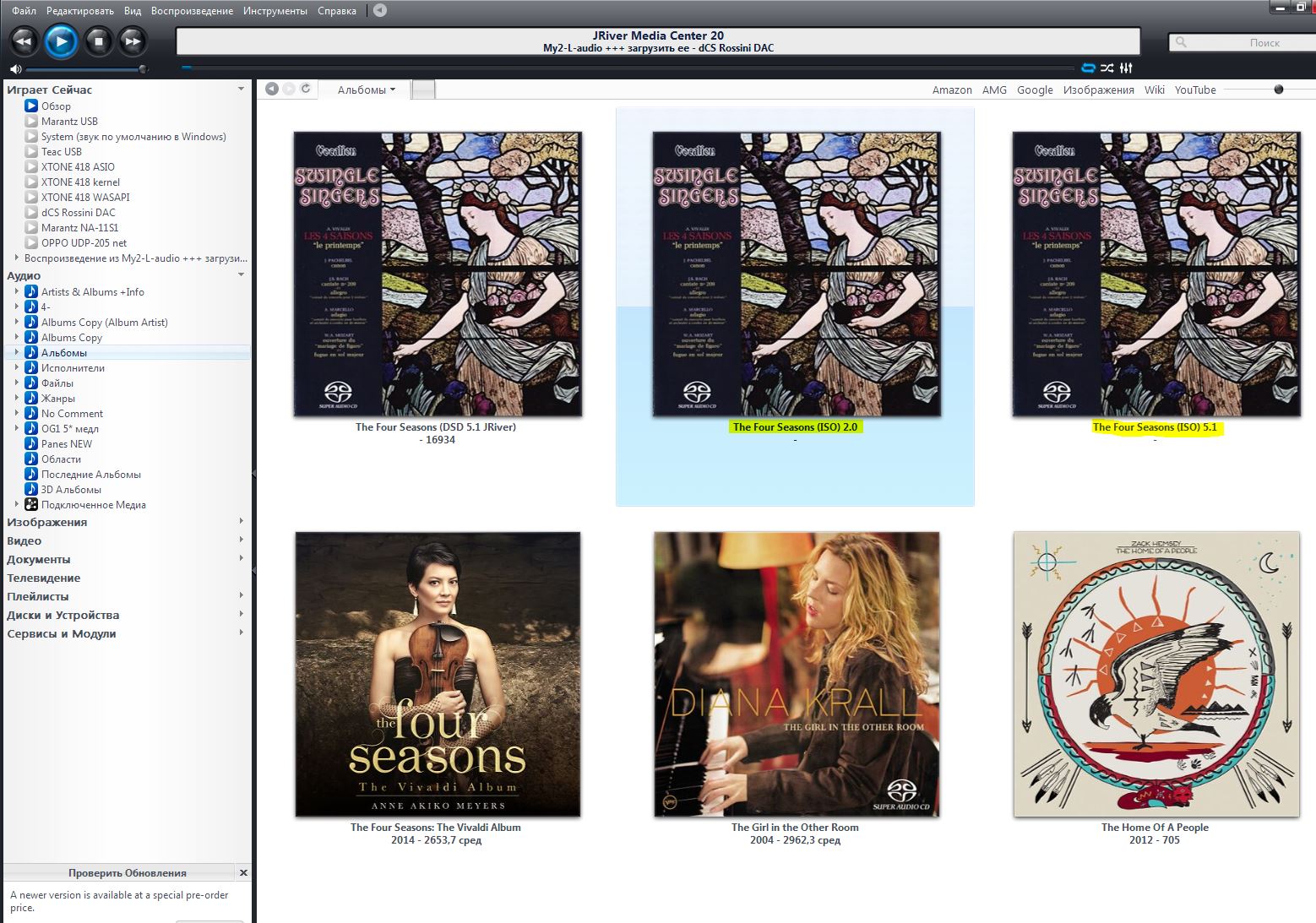Select The Girl in the Other Room cover
This screenshot has width=1316, height=923.
tap(796, 674)
